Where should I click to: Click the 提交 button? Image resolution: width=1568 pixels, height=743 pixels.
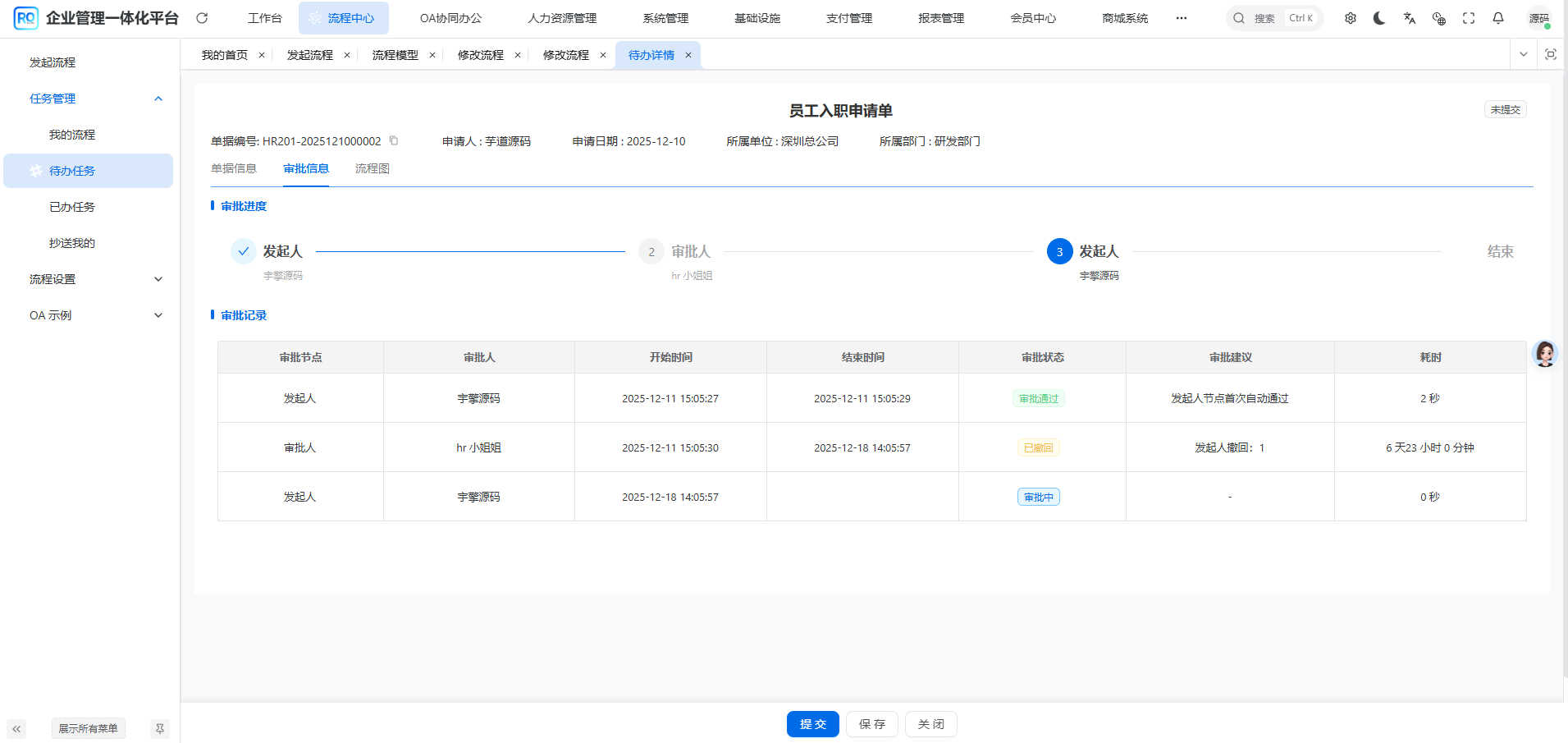[812, 724]
